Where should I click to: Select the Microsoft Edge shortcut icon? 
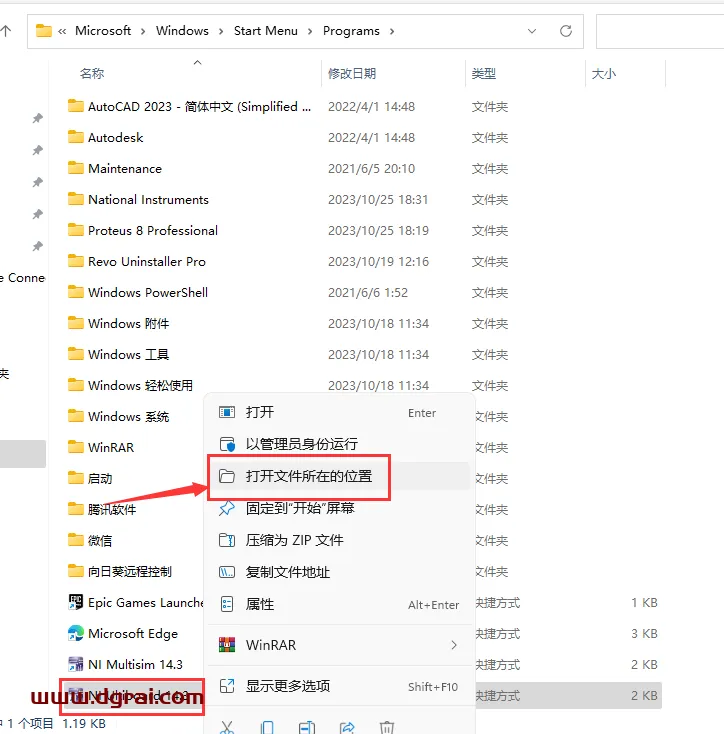click(x=76, y=633)
